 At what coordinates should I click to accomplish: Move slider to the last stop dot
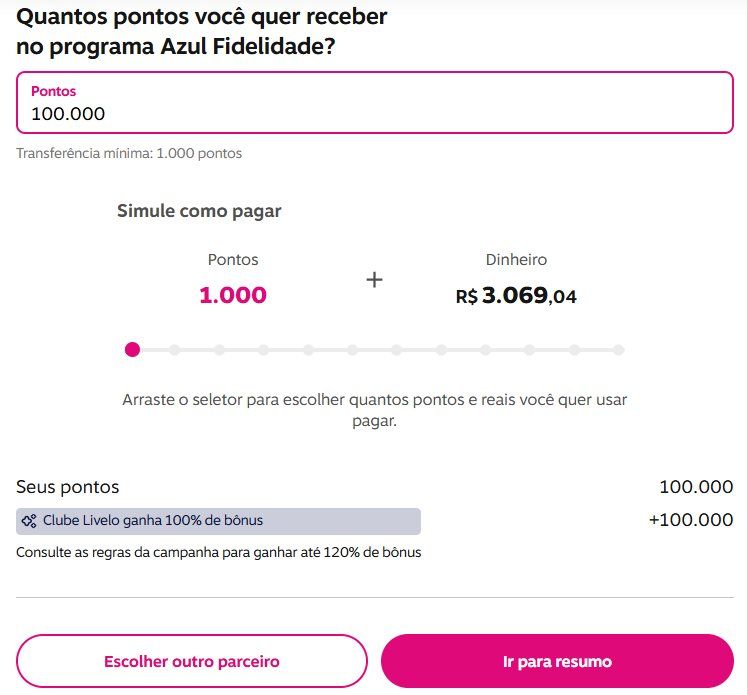pyautogui.click(x=619, y=350)
